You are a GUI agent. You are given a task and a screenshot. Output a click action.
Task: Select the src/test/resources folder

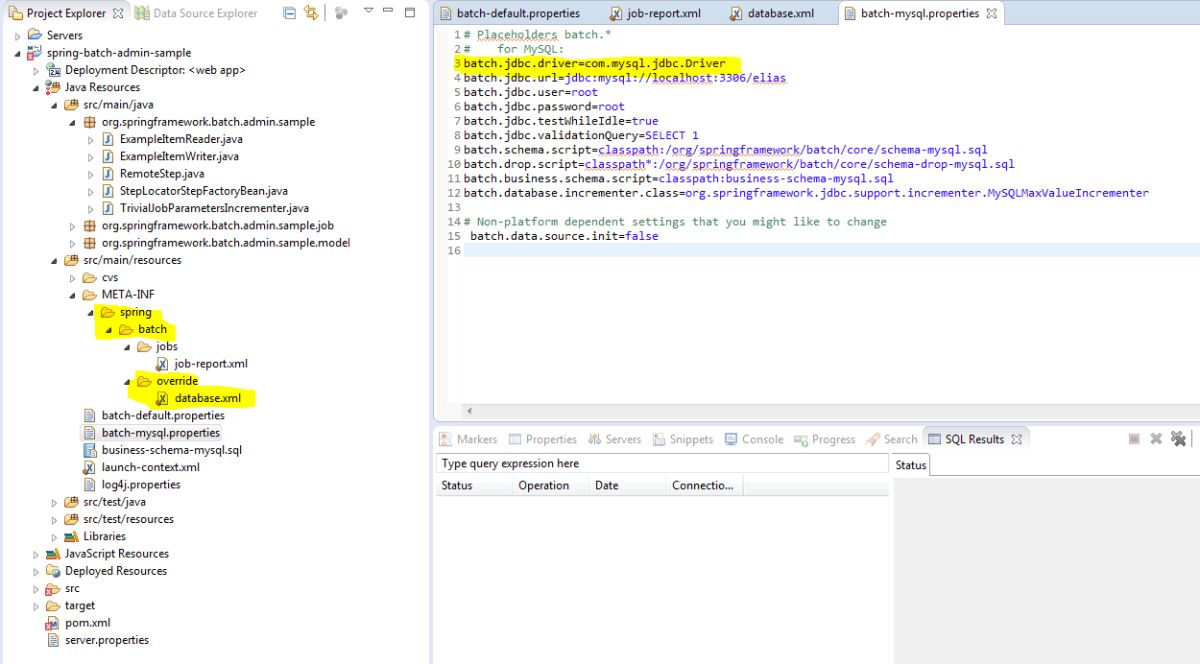(x=128, y=519)
